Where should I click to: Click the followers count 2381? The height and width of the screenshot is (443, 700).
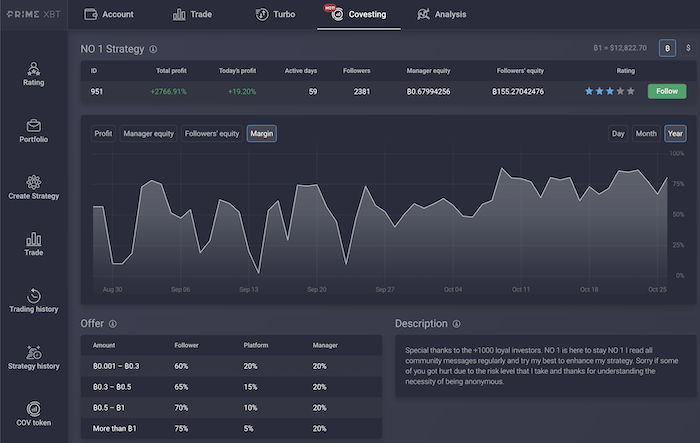[362, 92]
